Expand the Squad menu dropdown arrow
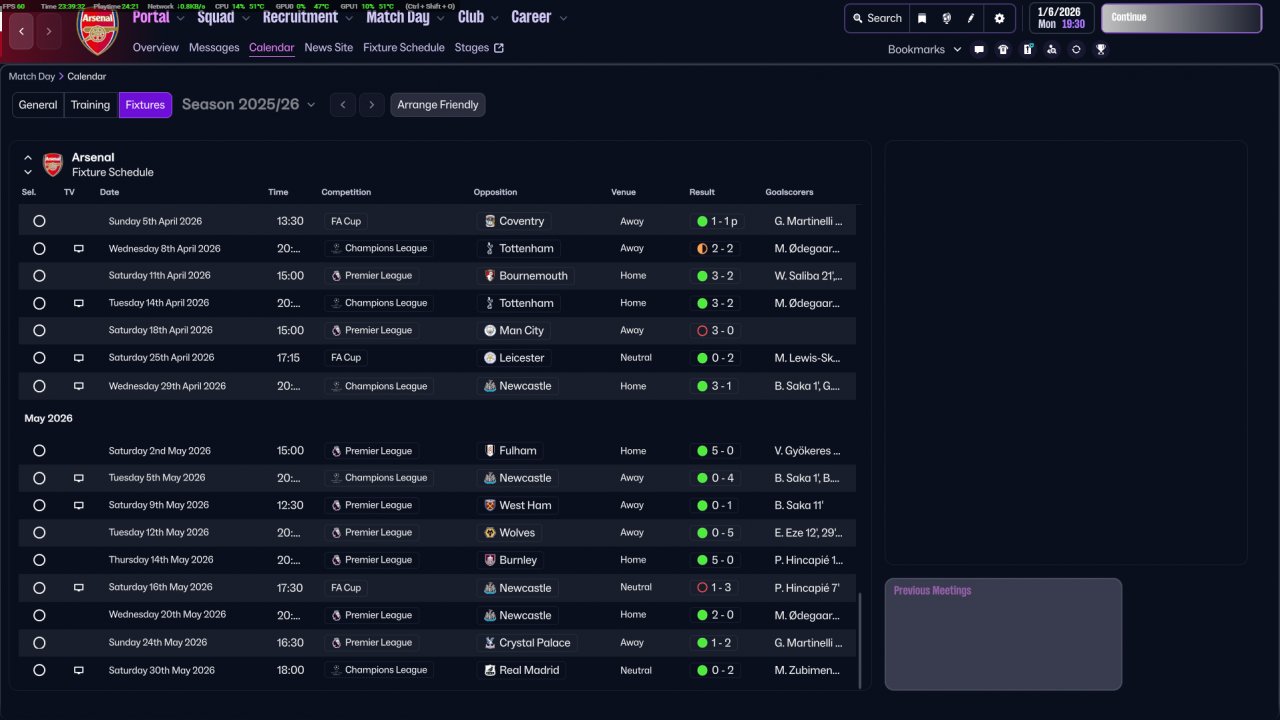The width and height of the screenshot is (1280, 720). point(245,18)
